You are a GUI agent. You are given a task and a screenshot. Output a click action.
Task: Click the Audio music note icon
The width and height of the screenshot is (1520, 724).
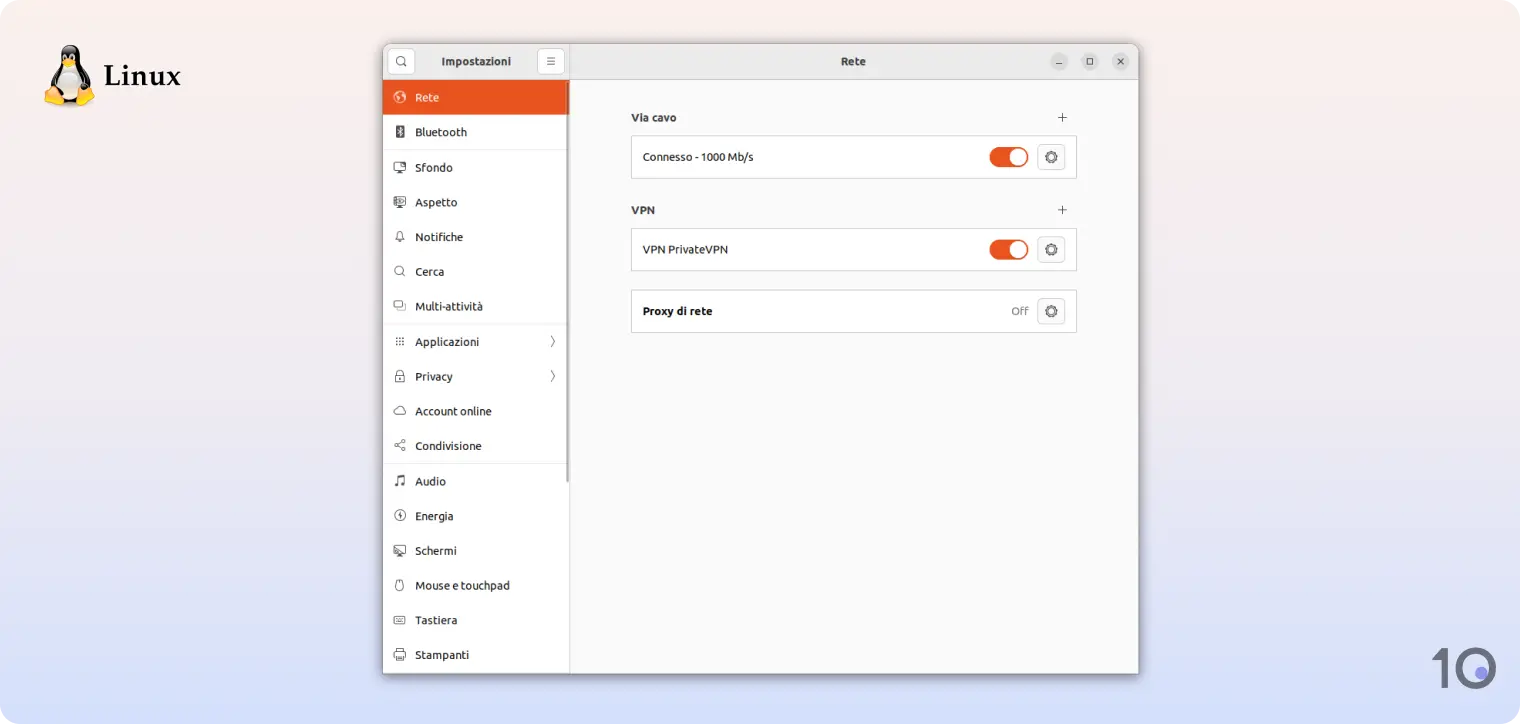(400, 481)
